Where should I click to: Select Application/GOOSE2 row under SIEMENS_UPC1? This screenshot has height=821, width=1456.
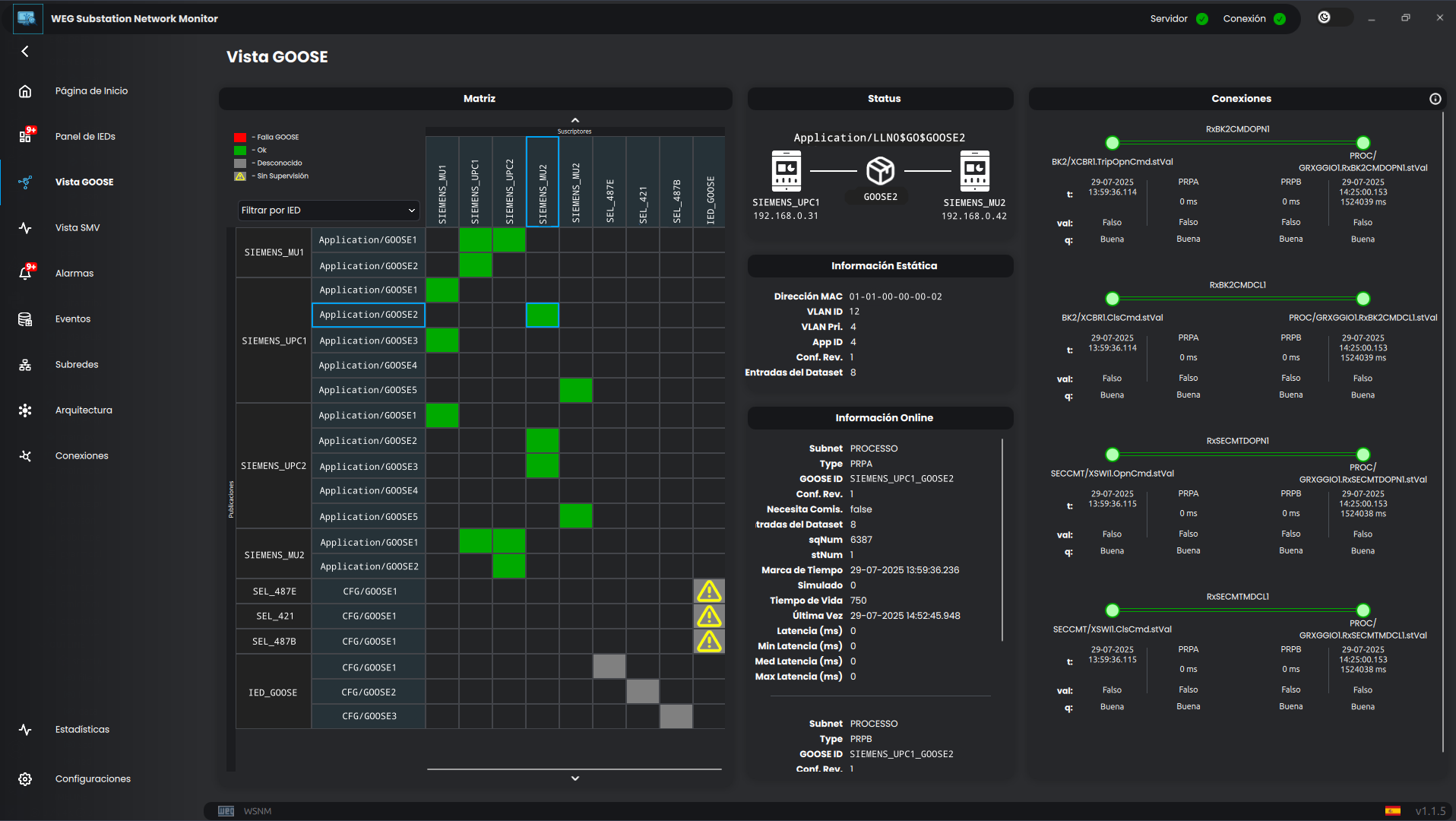click(369, 315)
